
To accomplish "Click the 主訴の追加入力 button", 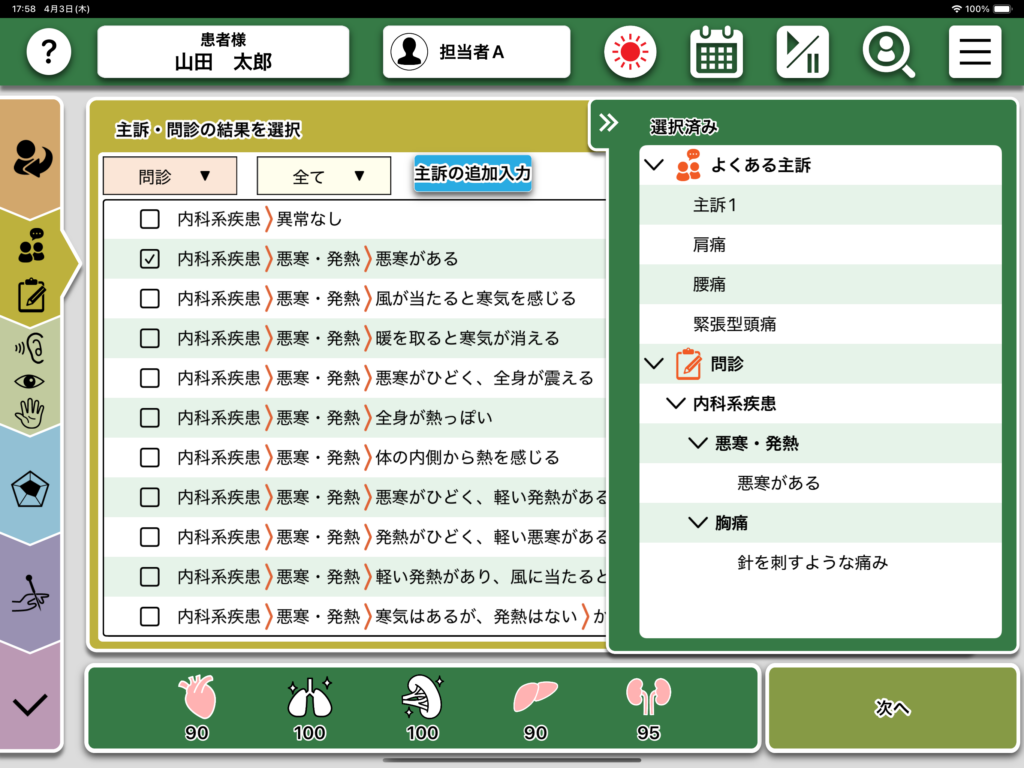I will click(472, 173).
